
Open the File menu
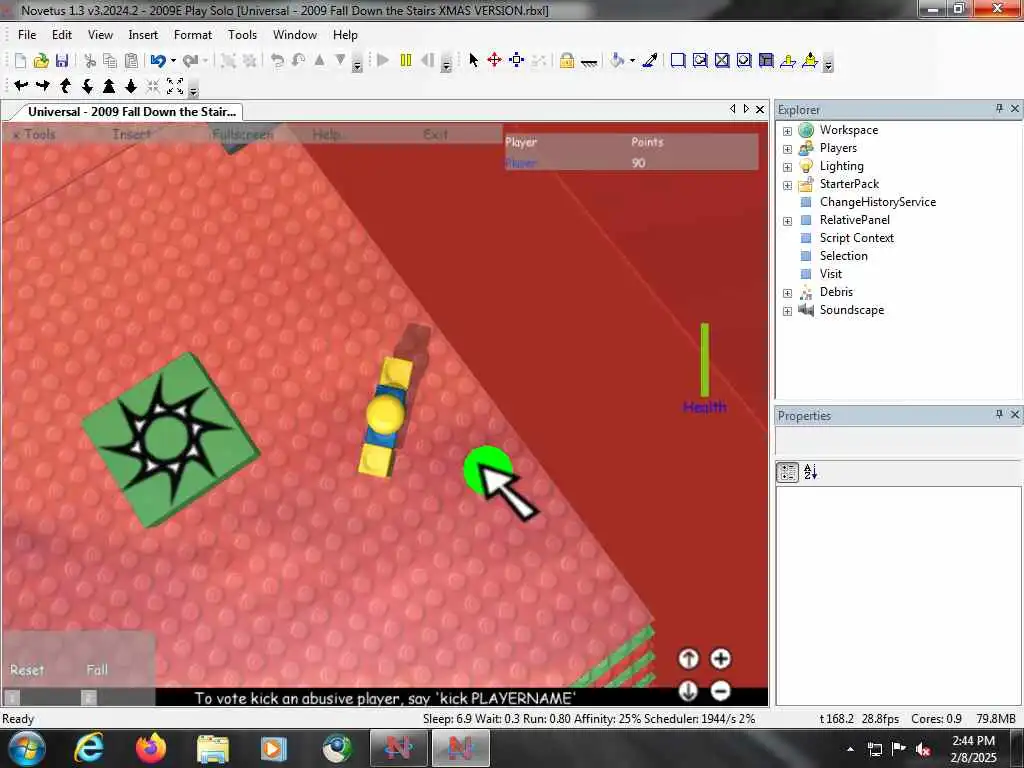click(27, 35)
